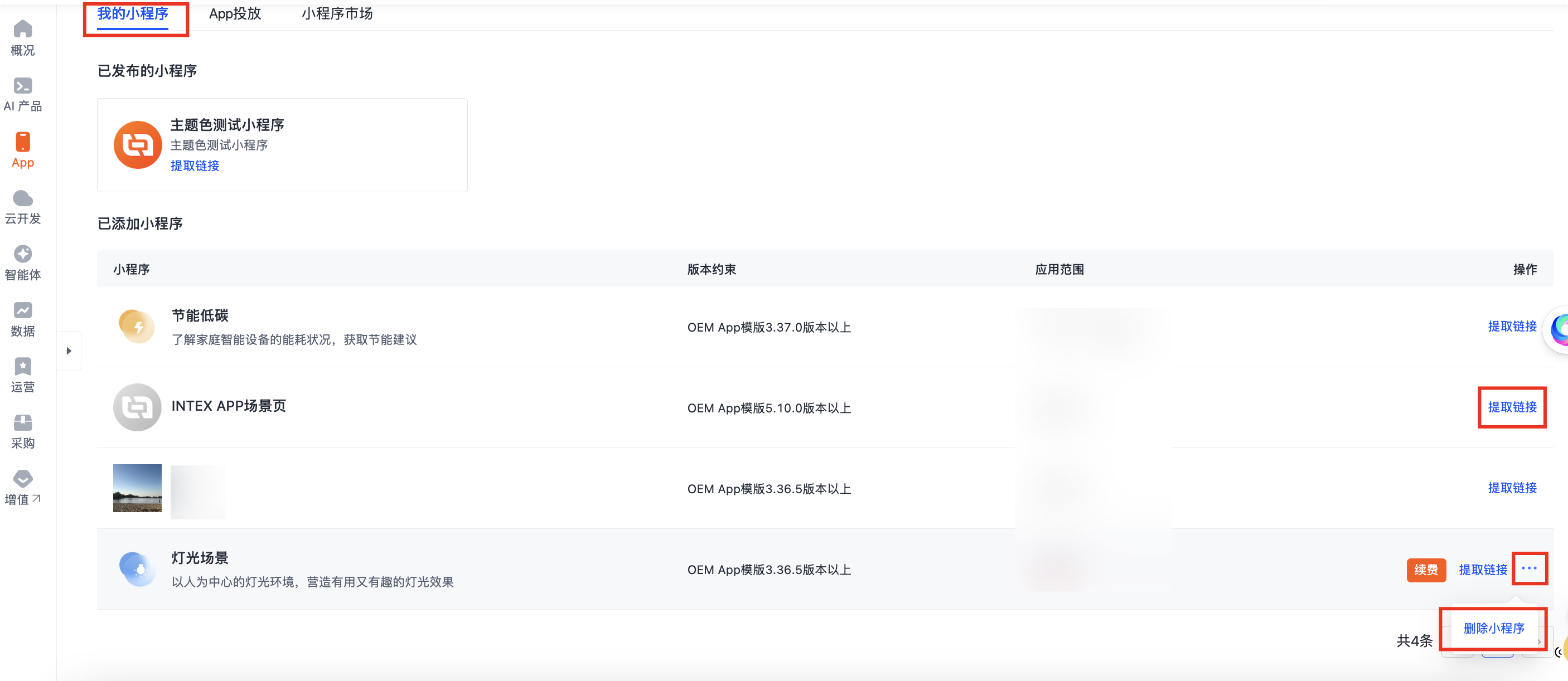Image resolution: width=1568 pixels, height=681 pixels.
Task: Click the 续费 renew button for 灯光场景
Action: point(1426,570)
